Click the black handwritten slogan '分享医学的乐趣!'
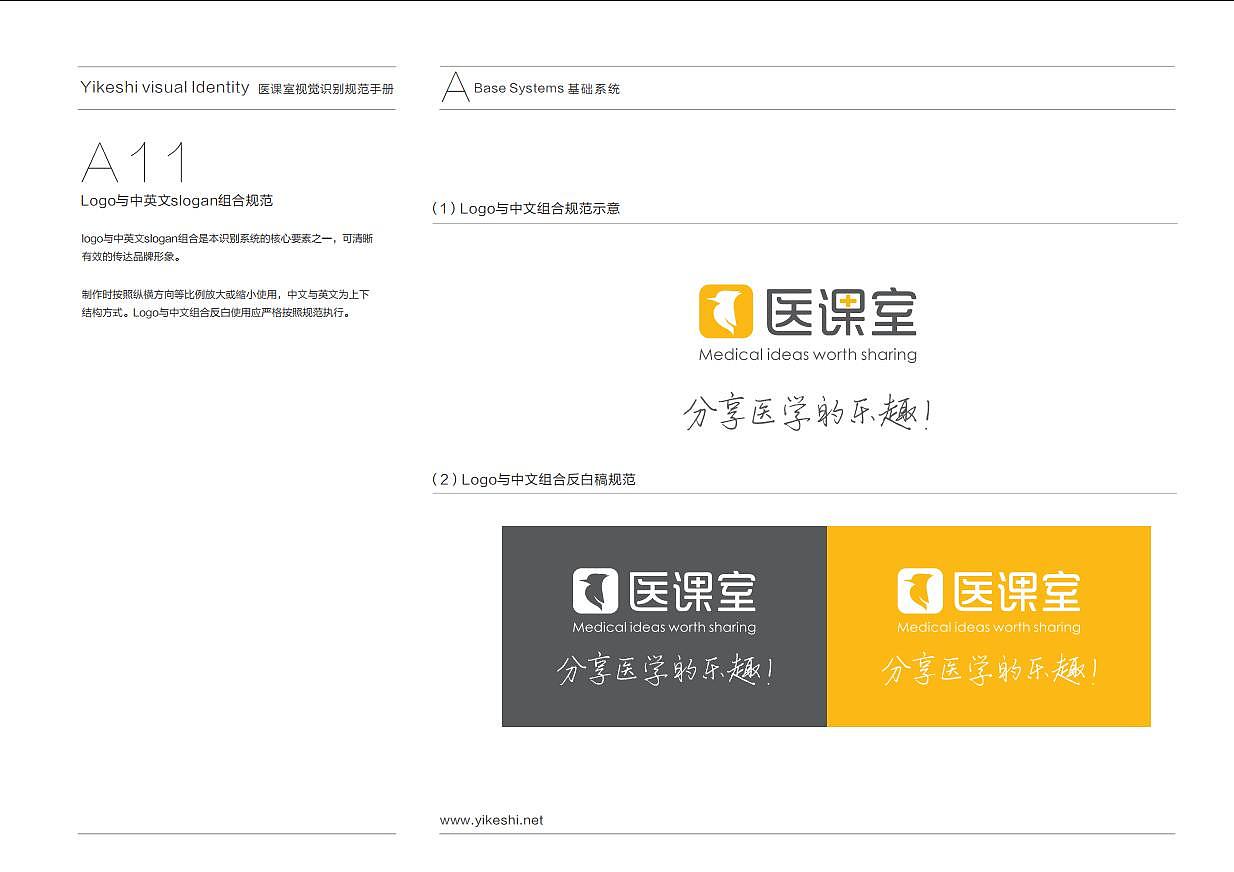Viewport: 1234px width, 872px height. (808, 413)
